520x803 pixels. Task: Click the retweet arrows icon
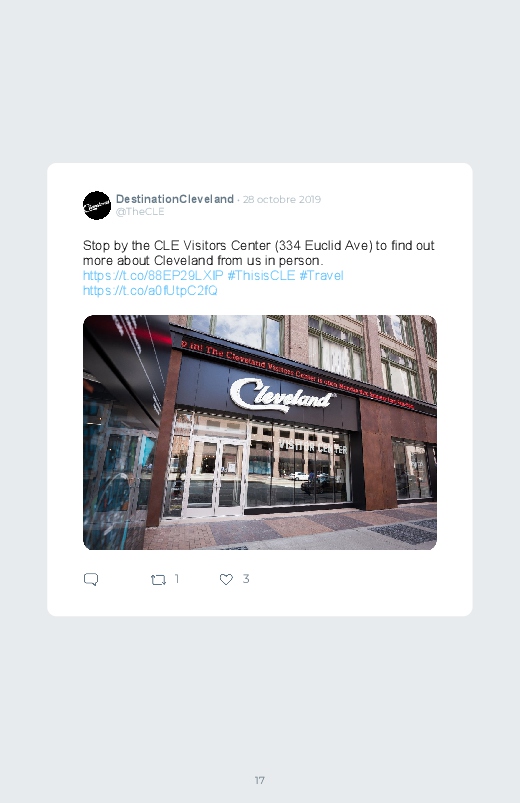158,580
